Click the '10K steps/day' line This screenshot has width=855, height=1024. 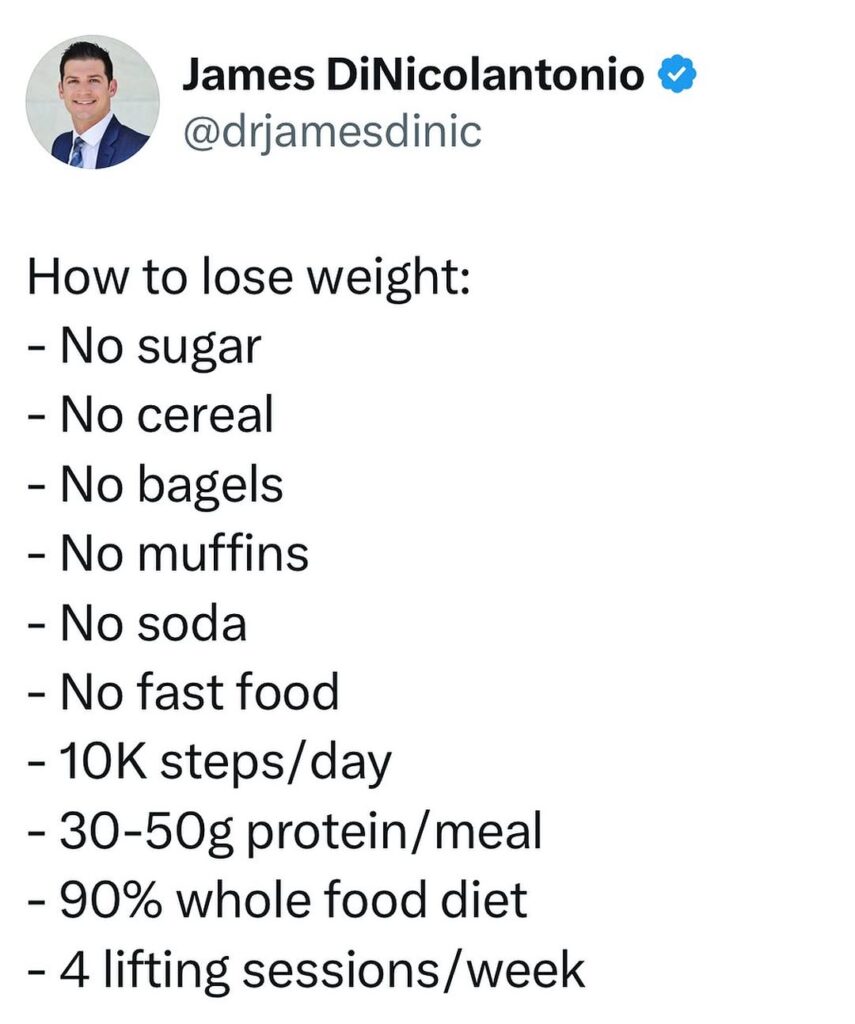210,763
